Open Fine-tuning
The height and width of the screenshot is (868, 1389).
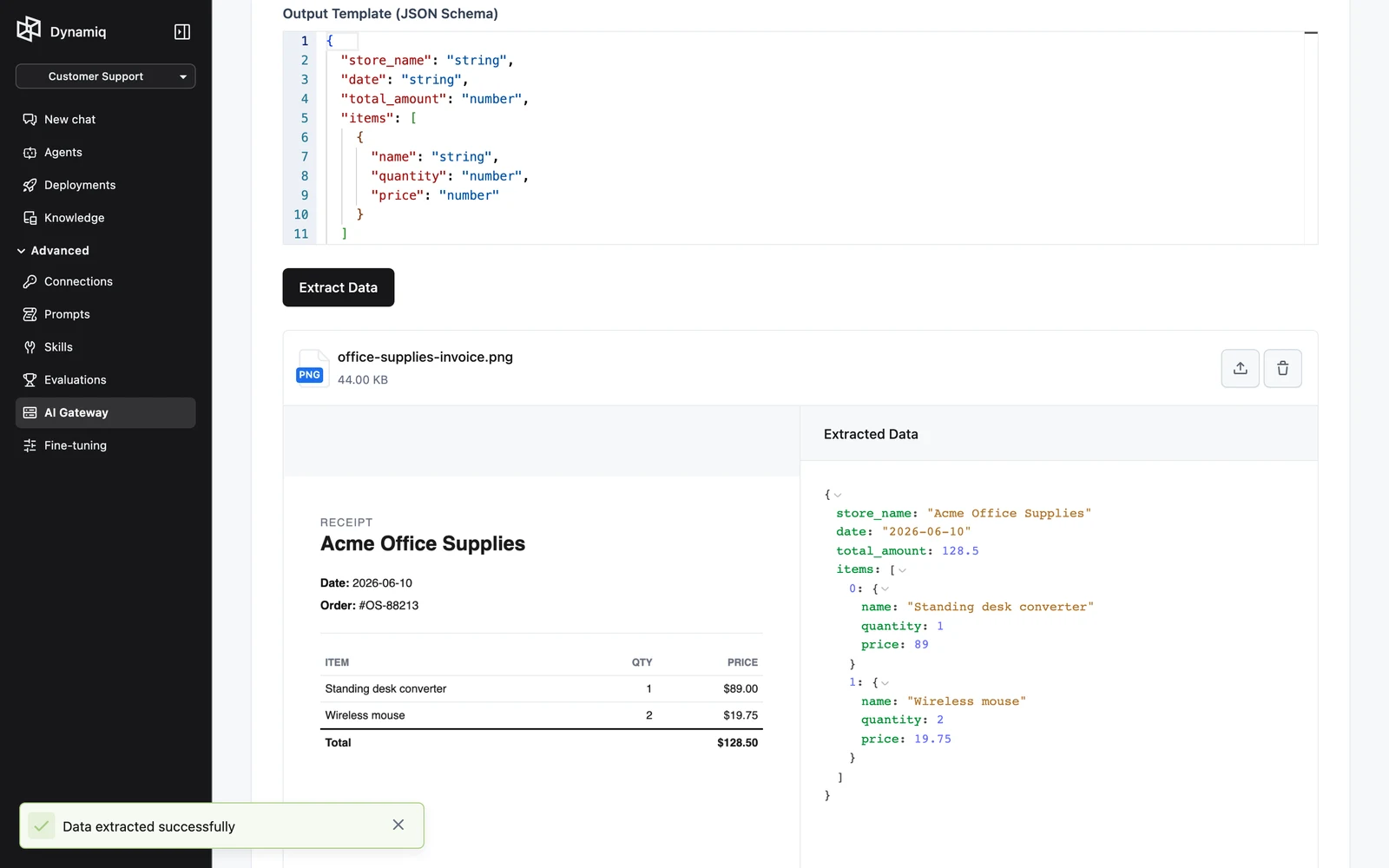(x=105, y=445)
